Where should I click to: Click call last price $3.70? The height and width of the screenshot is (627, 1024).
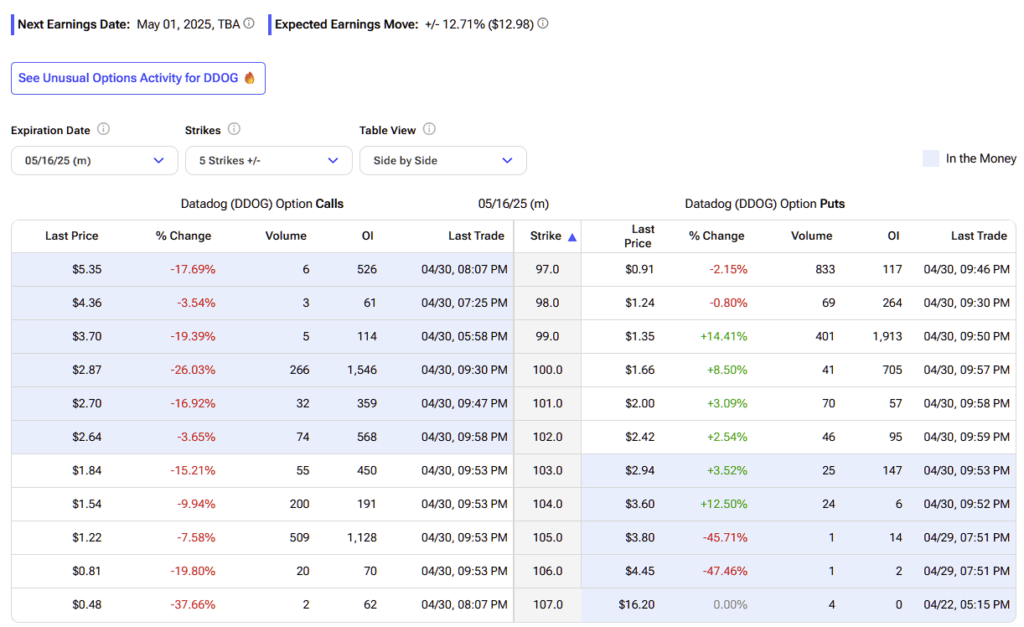pos(87,336)
